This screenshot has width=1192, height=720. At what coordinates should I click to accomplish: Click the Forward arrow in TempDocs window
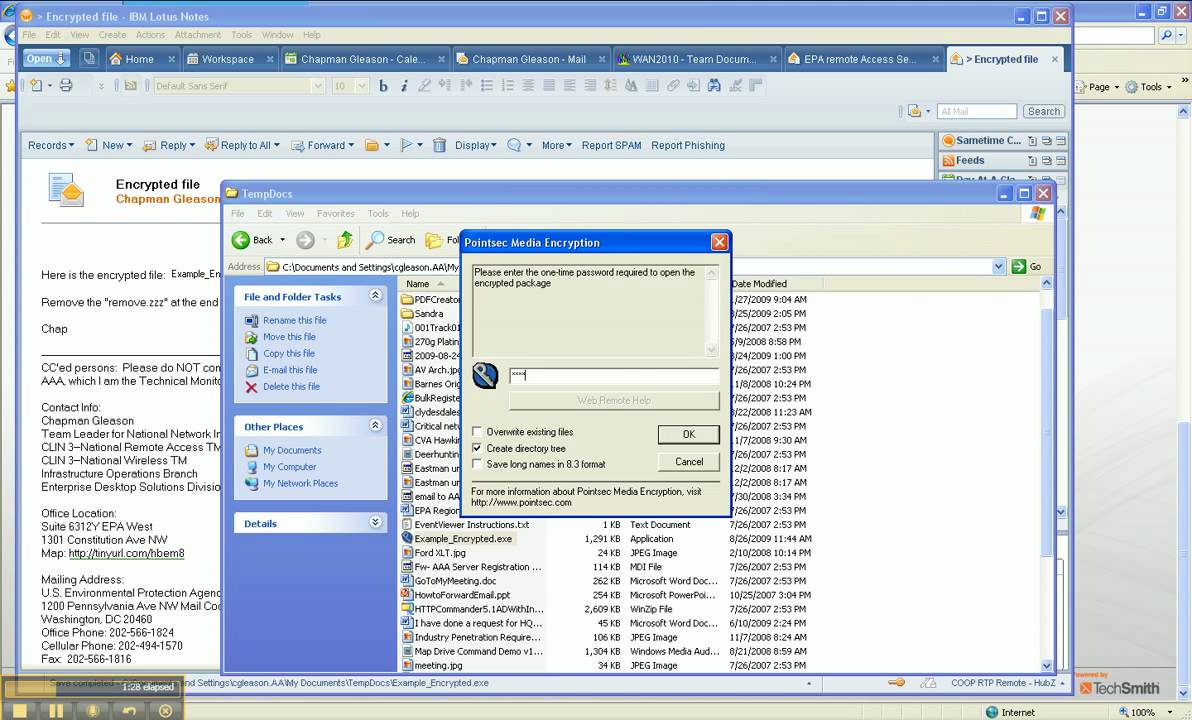(306, 240)
